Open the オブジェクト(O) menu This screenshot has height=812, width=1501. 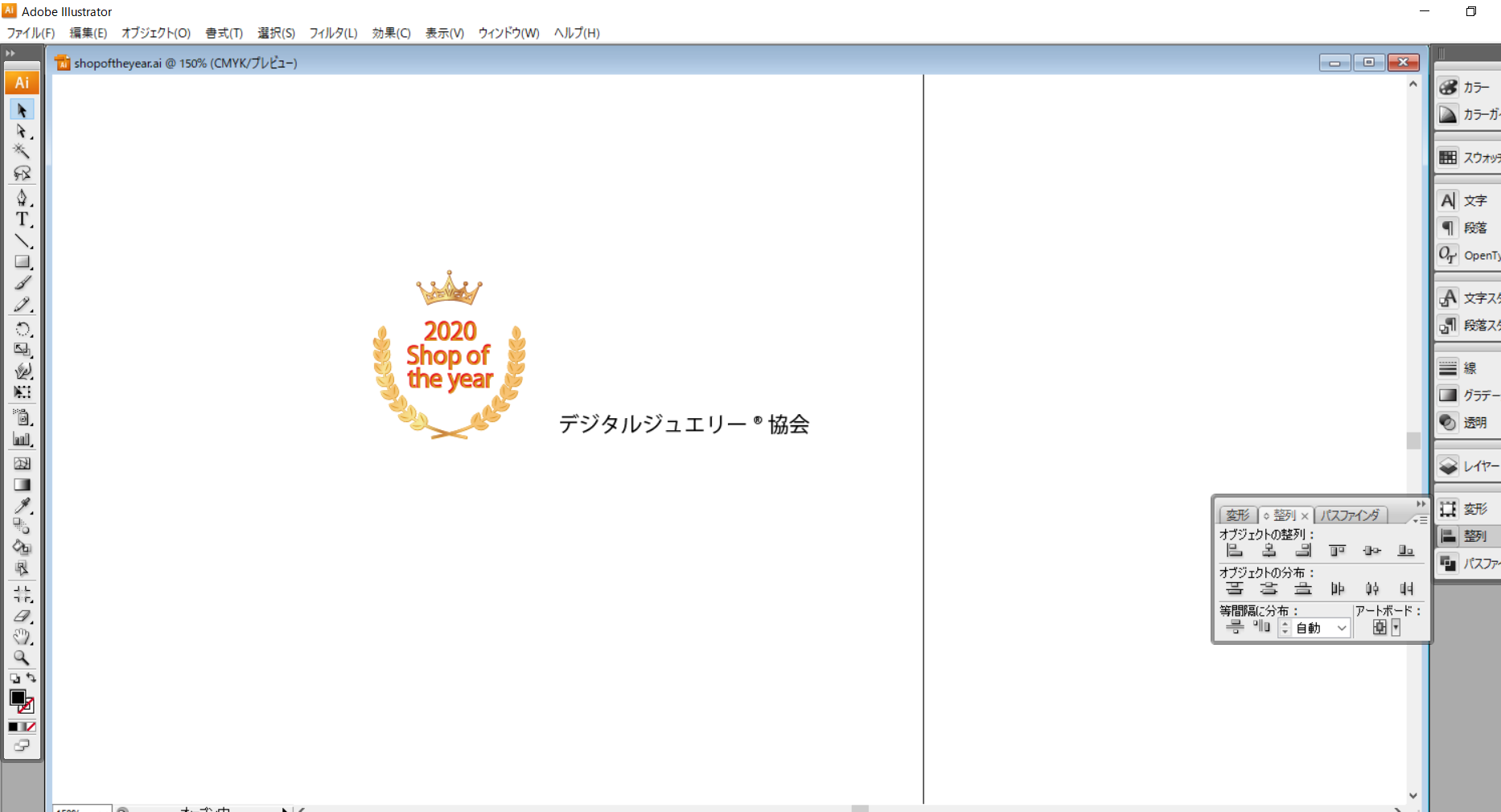coord(156,33)
